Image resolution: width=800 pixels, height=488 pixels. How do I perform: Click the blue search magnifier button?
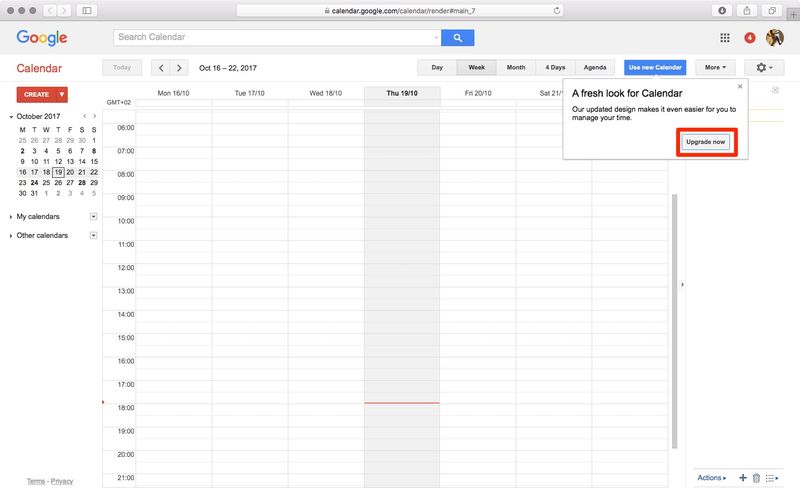click(x=458, y=38)
